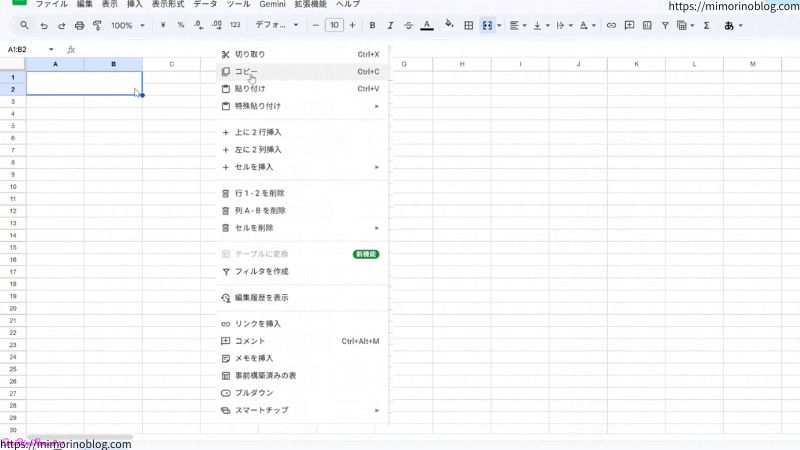The height and width of the screenshot is (450, 800).
Task: Open the fill color picker
Action: click(x=449, y=24)
